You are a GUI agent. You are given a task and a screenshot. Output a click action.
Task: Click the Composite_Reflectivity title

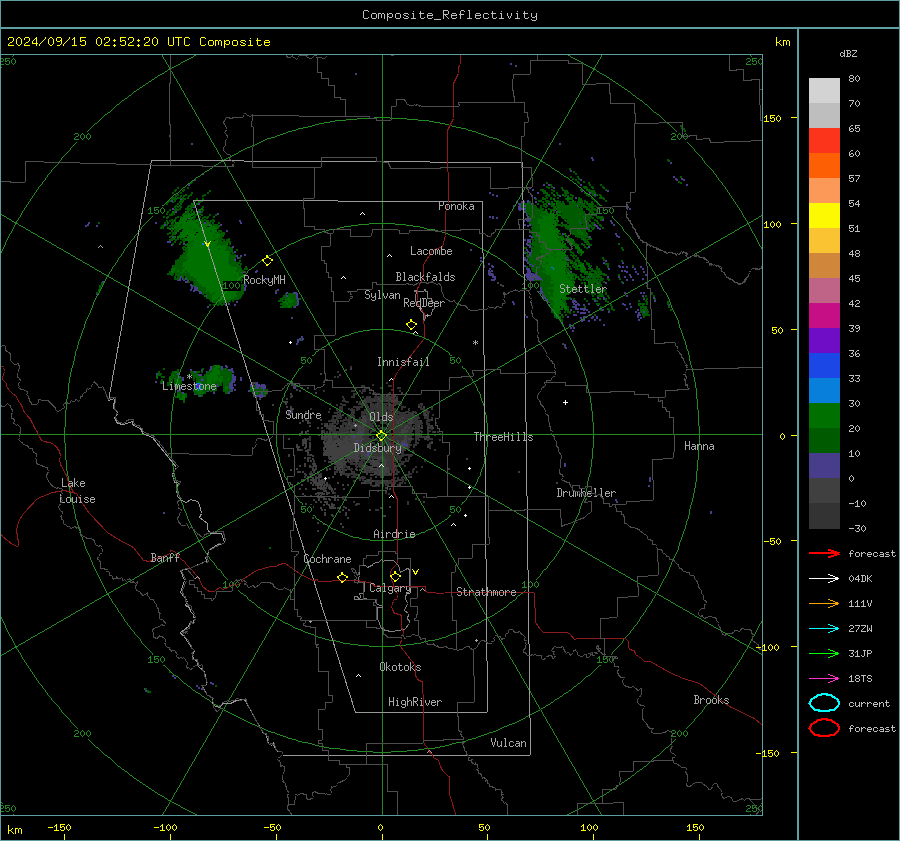coord(450,15)
